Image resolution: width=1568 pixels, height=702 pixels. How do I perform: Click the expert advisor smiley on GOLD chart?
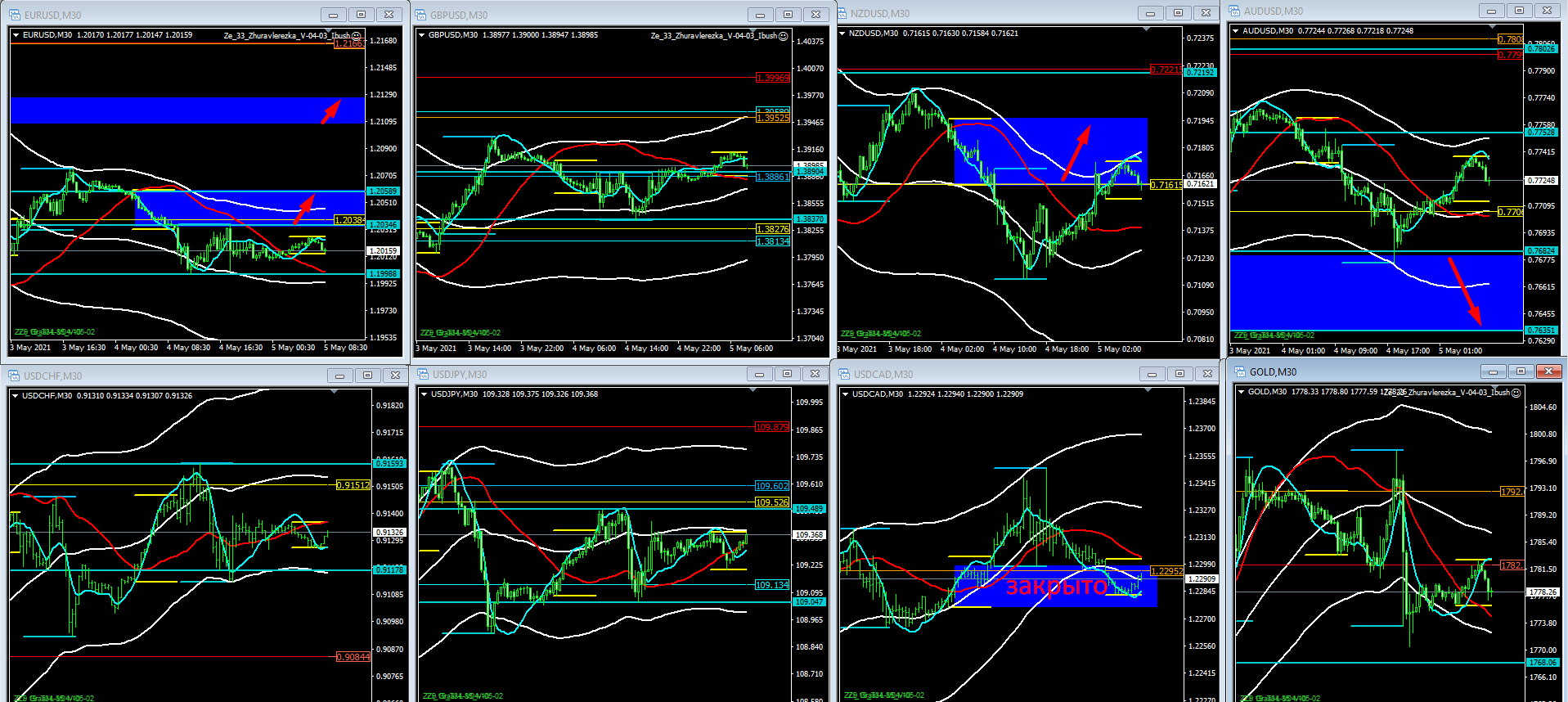point(1516,393)
